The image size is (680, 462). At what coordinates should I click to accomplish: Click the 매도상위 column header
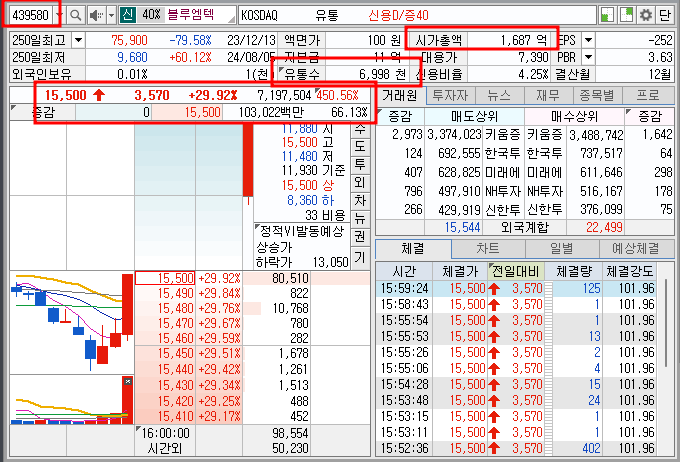click(474, 116)
